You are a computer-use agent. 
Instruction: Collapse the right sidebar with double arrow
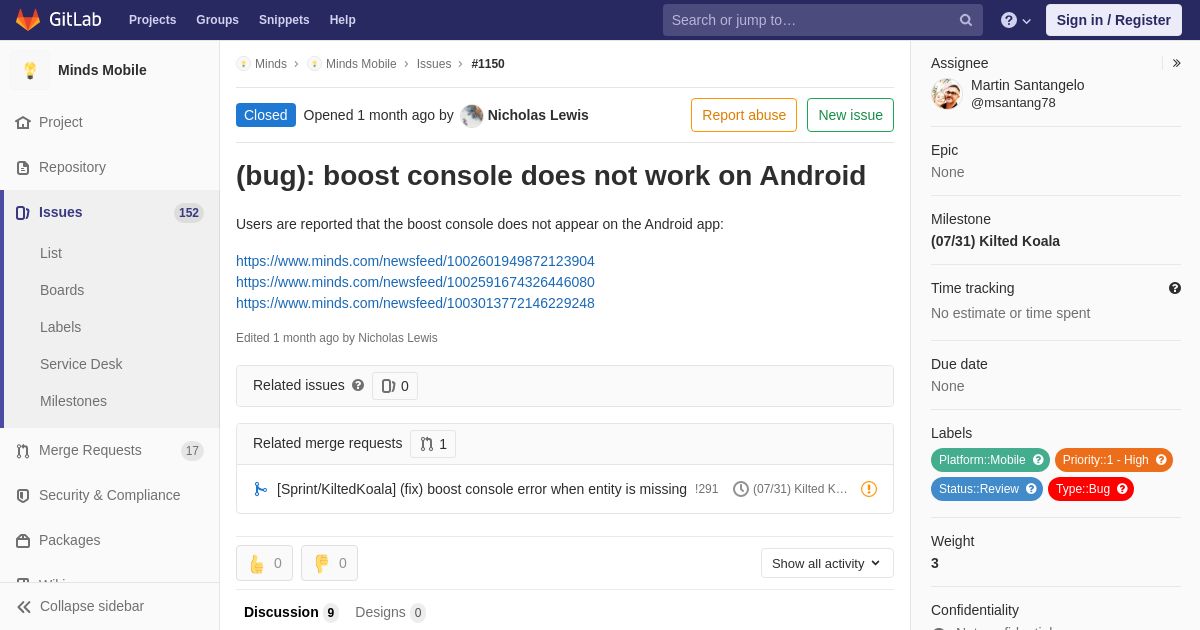[x=1176, y=63]
